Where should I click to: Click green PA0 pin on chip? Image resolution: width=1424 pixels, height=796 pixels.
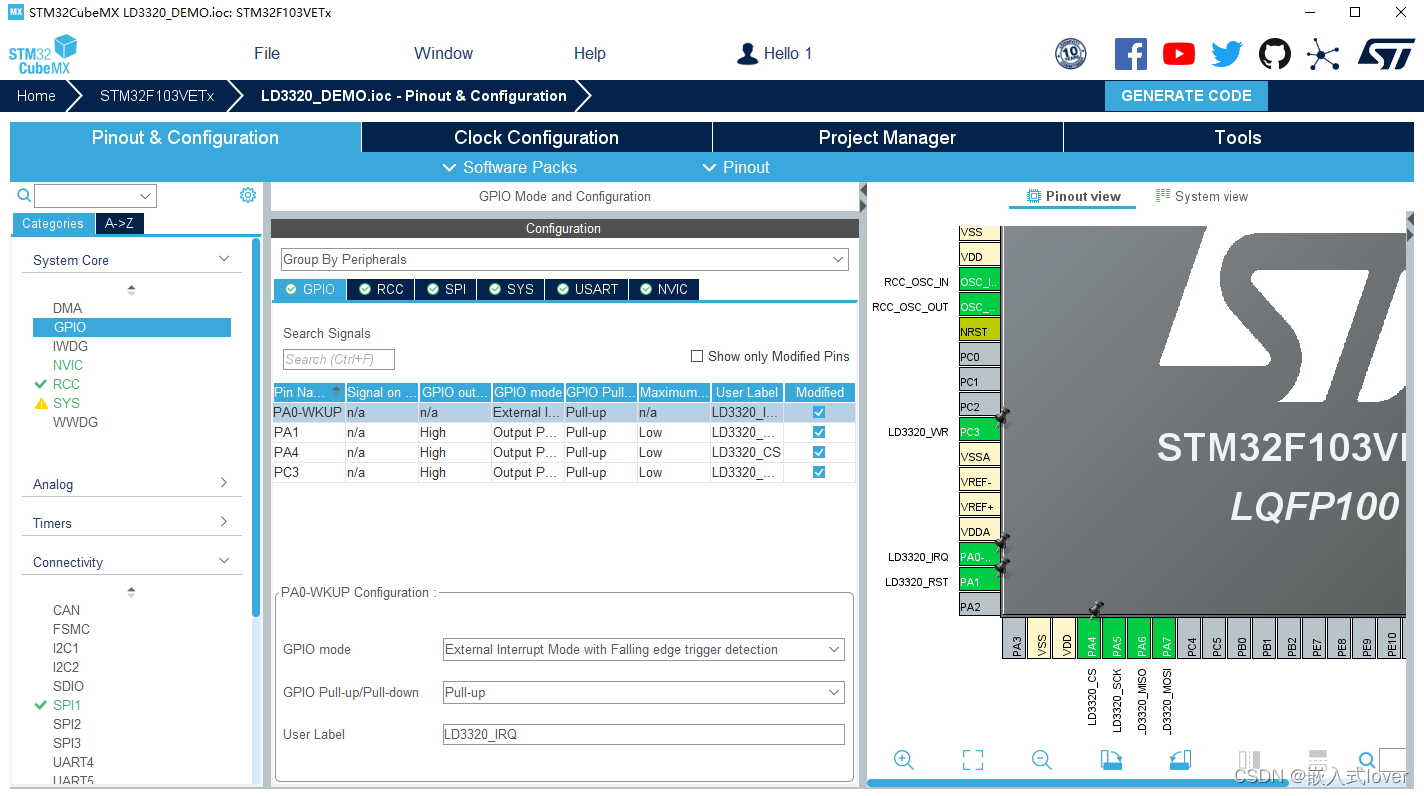click(979, 557)
